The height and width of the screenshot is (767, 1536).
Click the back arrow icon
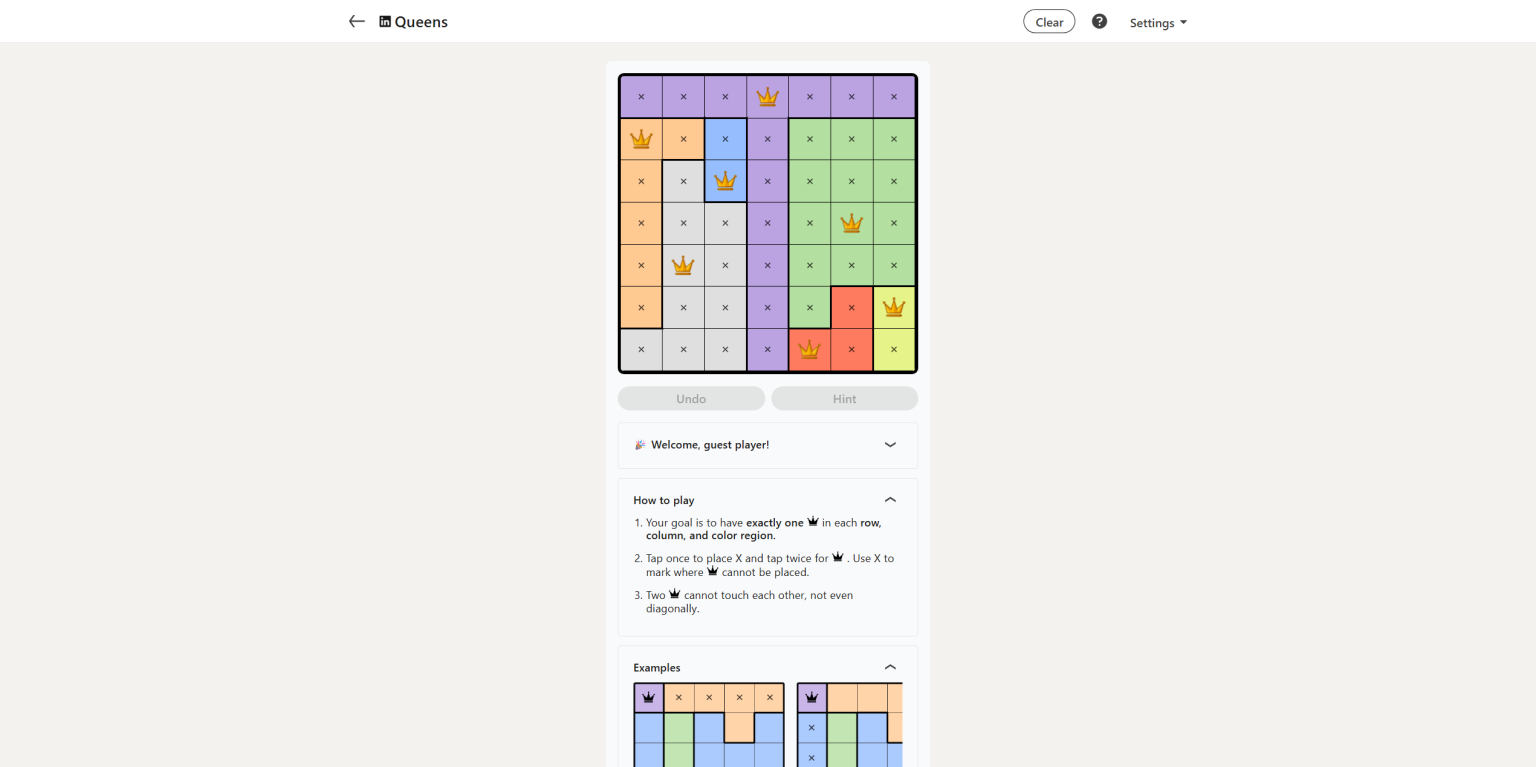(356, 21)
